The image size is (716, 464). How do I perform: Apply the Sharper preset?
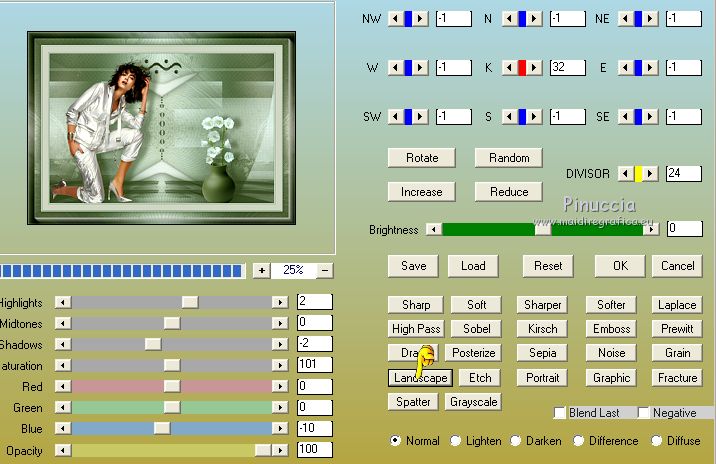tap(542, 305)
